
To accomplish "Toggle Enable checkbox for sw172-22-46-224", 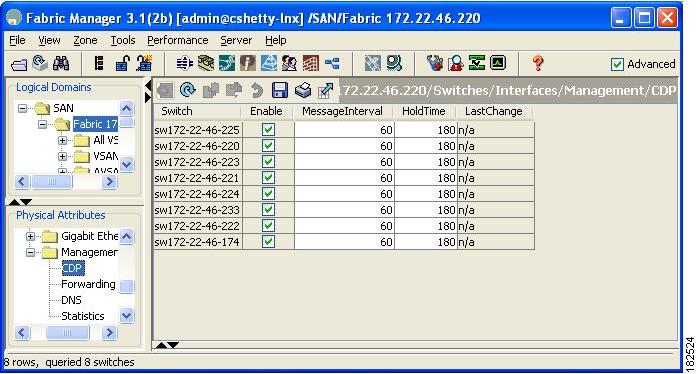I will pyautogui.click(x=268, y=194).
